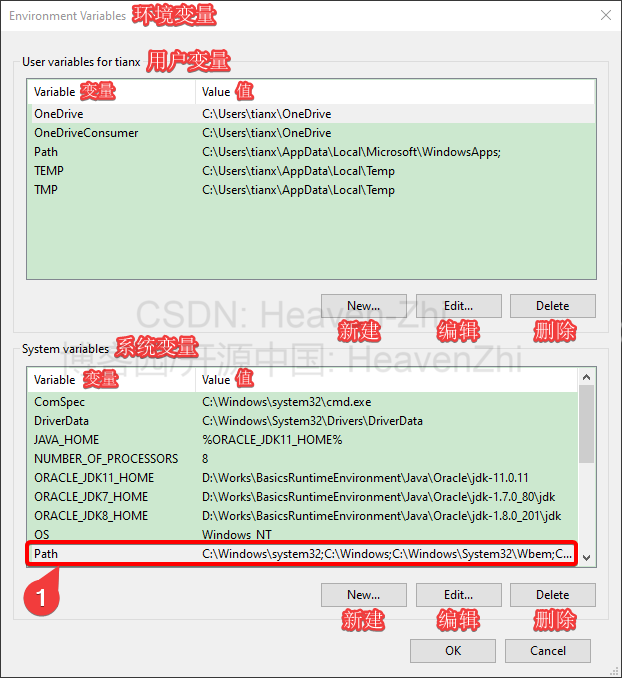
Task: Click OneDrive row's C:\Users\tianx\OneDrive value
Action: (266, 114)
